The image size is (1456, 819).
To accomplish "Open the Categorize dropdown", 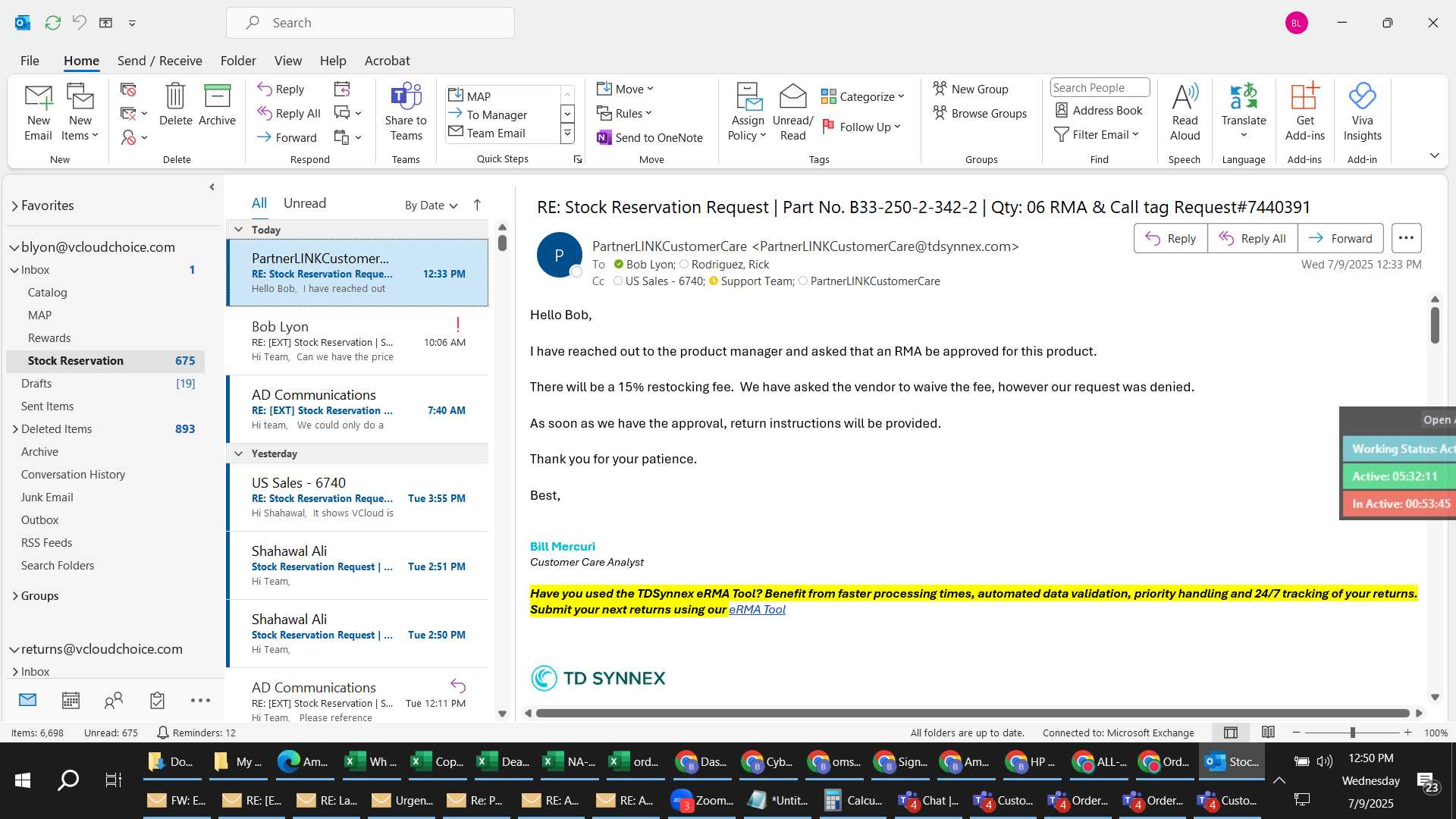I will click(863, 96).
